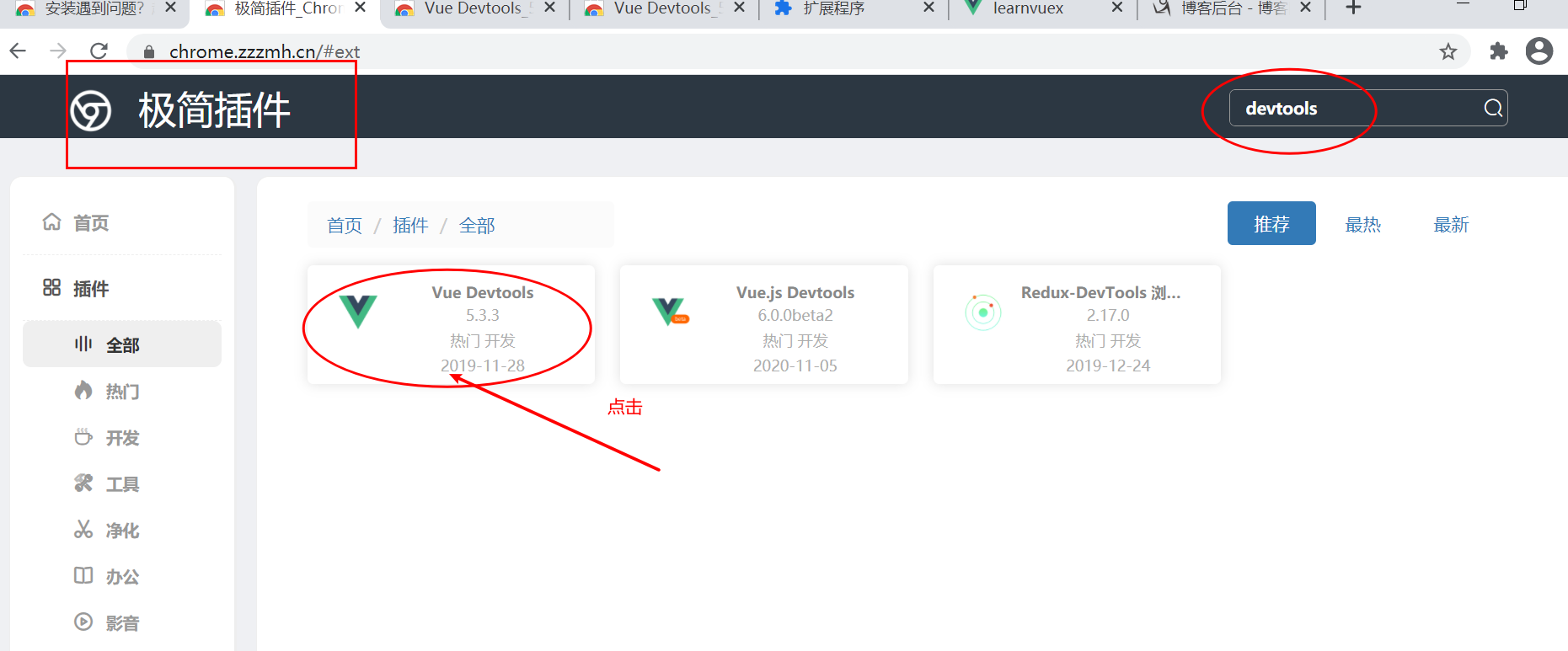
Task: Select the 工具 sidebar category
Action: click(121, 483)
